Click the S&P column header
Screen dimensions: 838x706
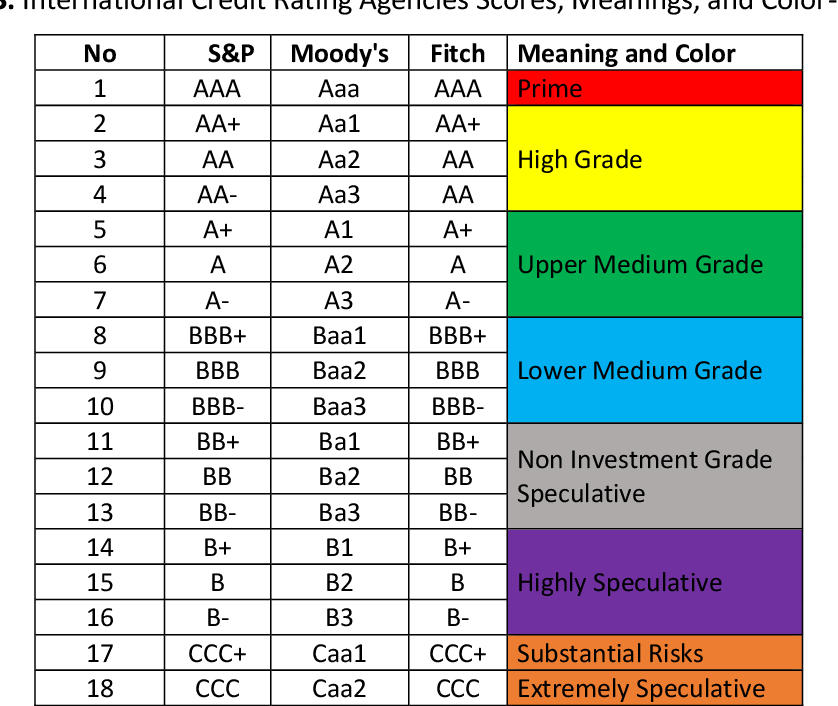[x=231, y=54]
